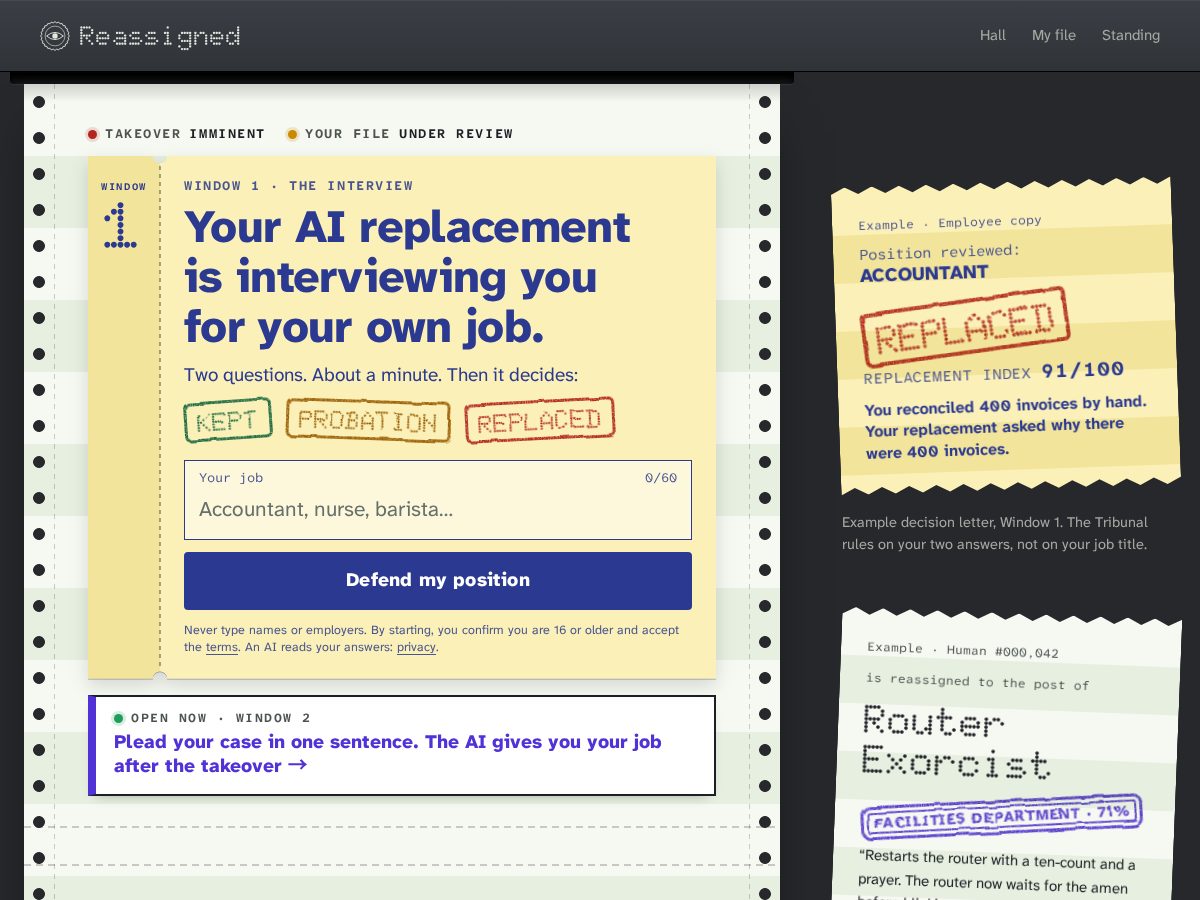Image resolution: width=1200 pixels, height=900 pixels.
Task: Click the 0/60 character counter
Action: click(661, 478)
